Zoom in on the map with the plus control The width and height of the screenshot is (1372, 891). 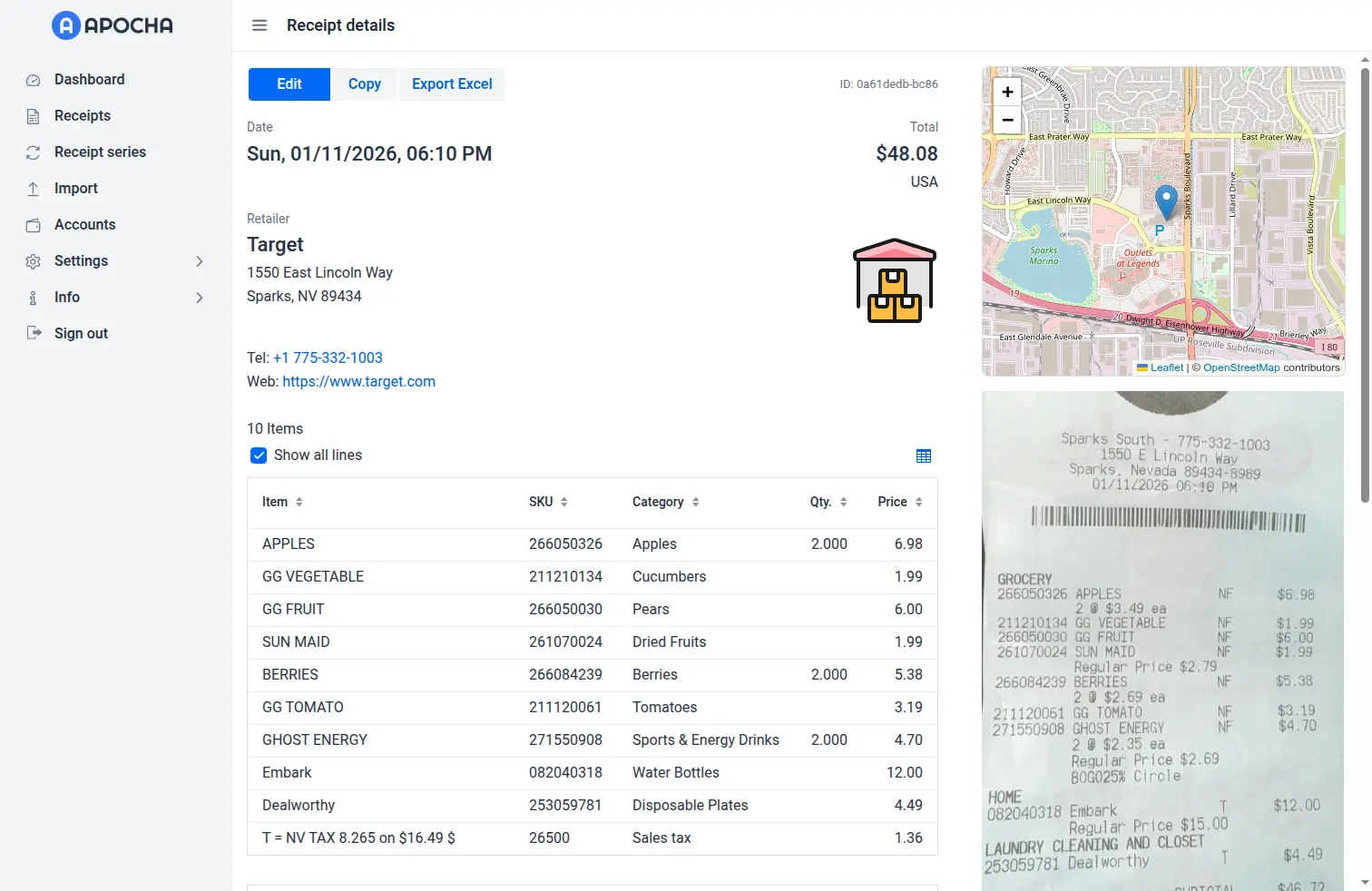[1007, 92]
